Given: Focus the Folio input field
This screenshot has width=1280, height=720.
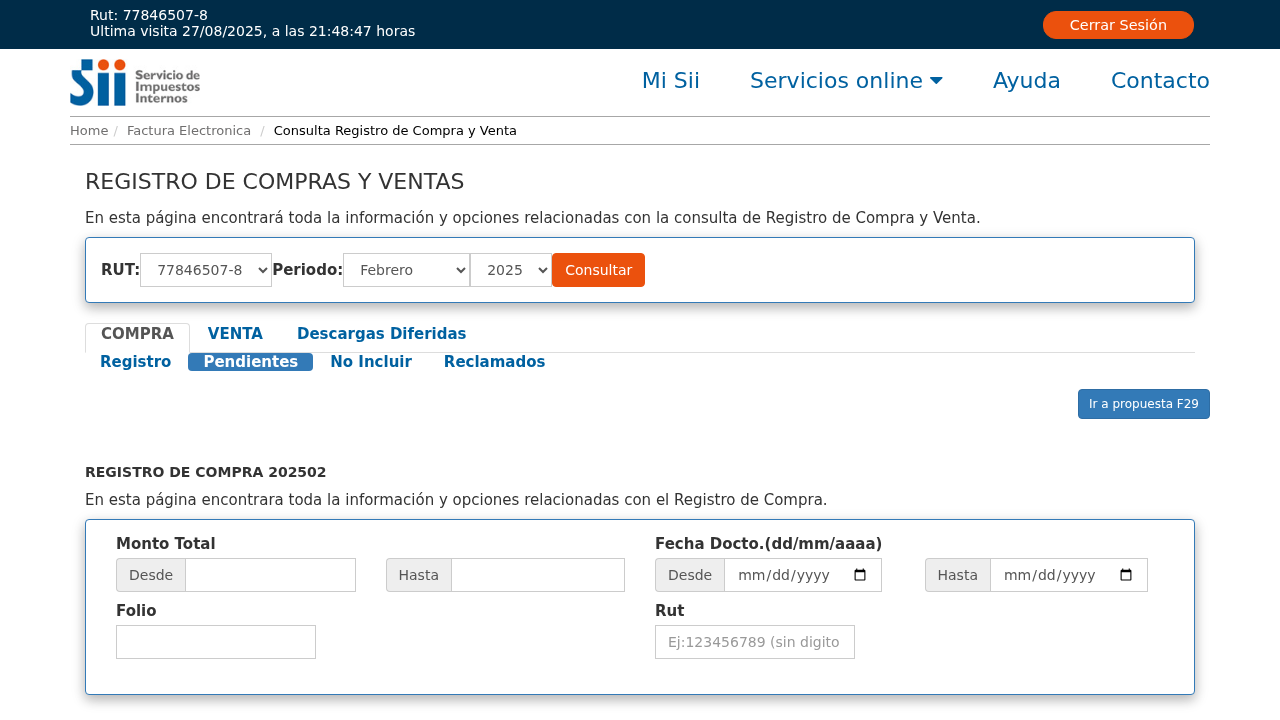Looking at the screenshot, I should point(216,642).
